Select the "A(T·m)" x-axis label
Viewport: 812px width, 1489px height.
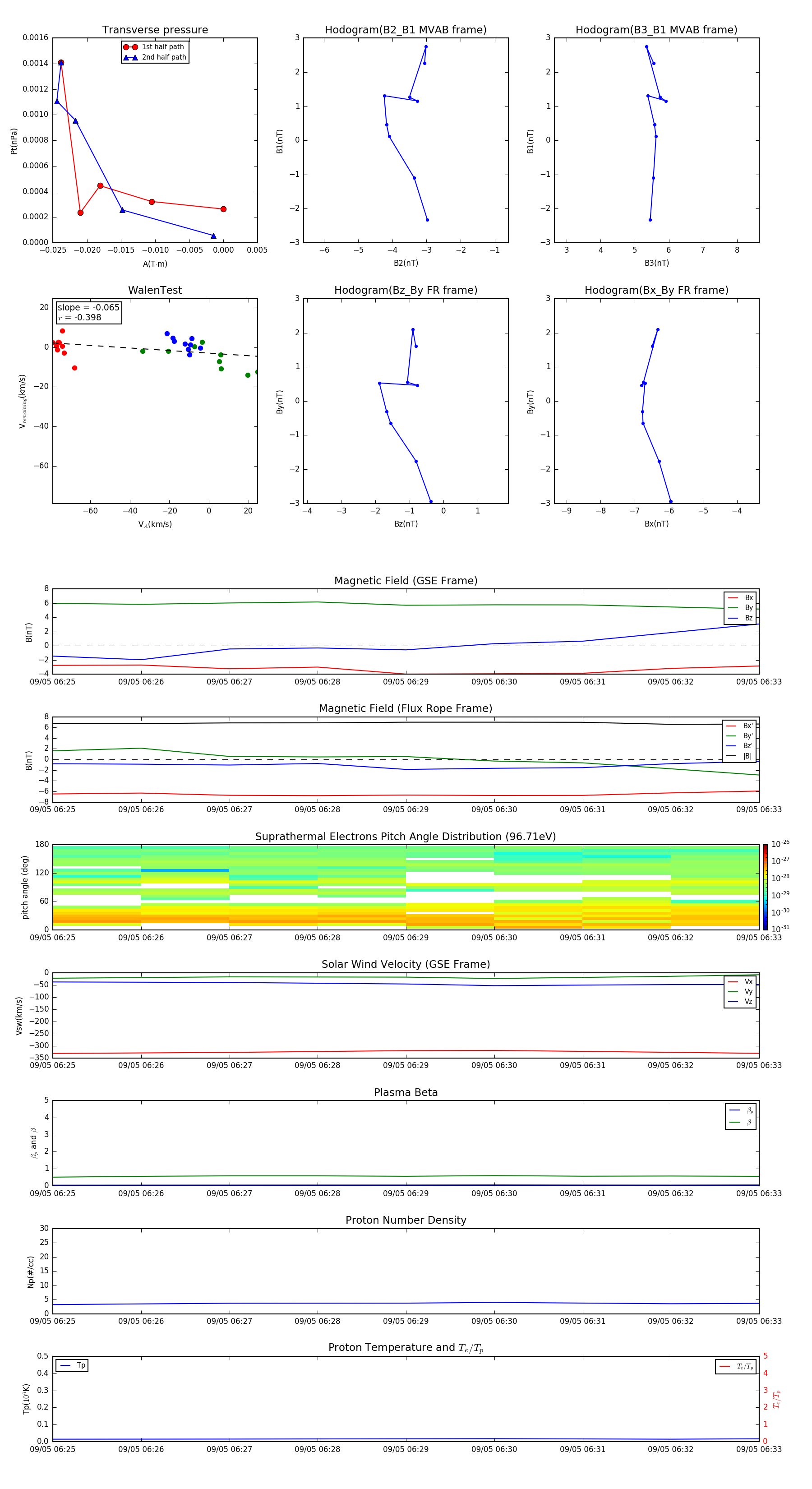[x=155, y=264]
